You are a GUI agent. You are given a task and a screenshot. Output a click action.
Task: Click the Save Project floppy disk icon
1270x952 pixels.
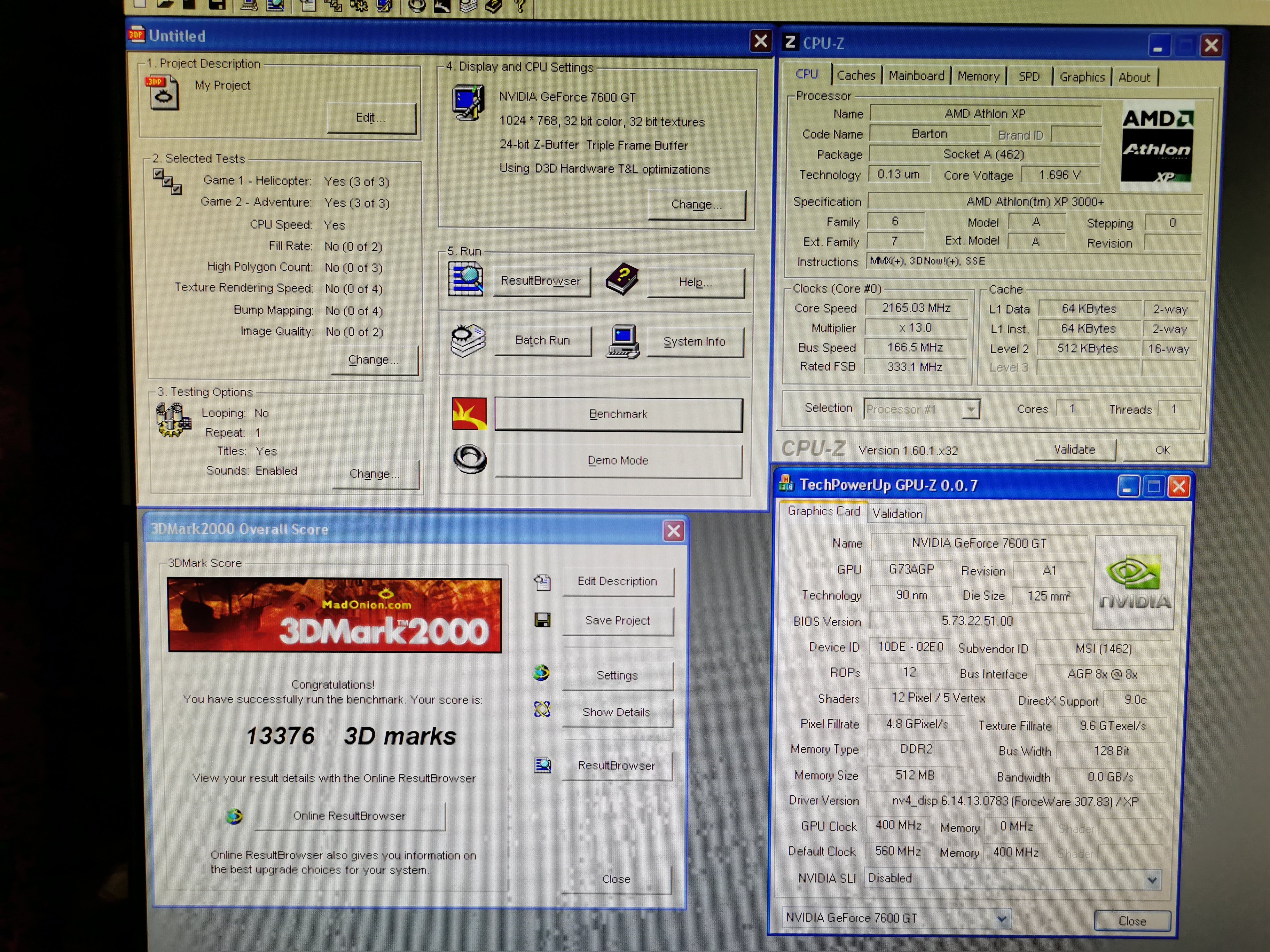tap(542, 620)
